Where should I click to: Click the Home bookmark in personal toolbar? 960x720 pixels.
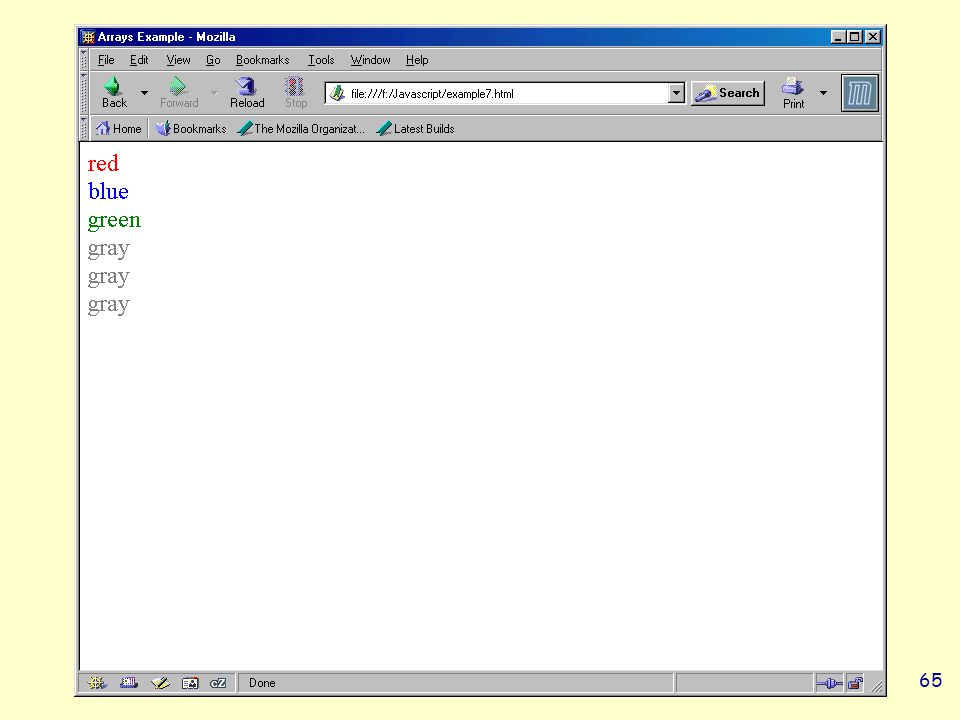pyautogui.click(x=119, y=129)
